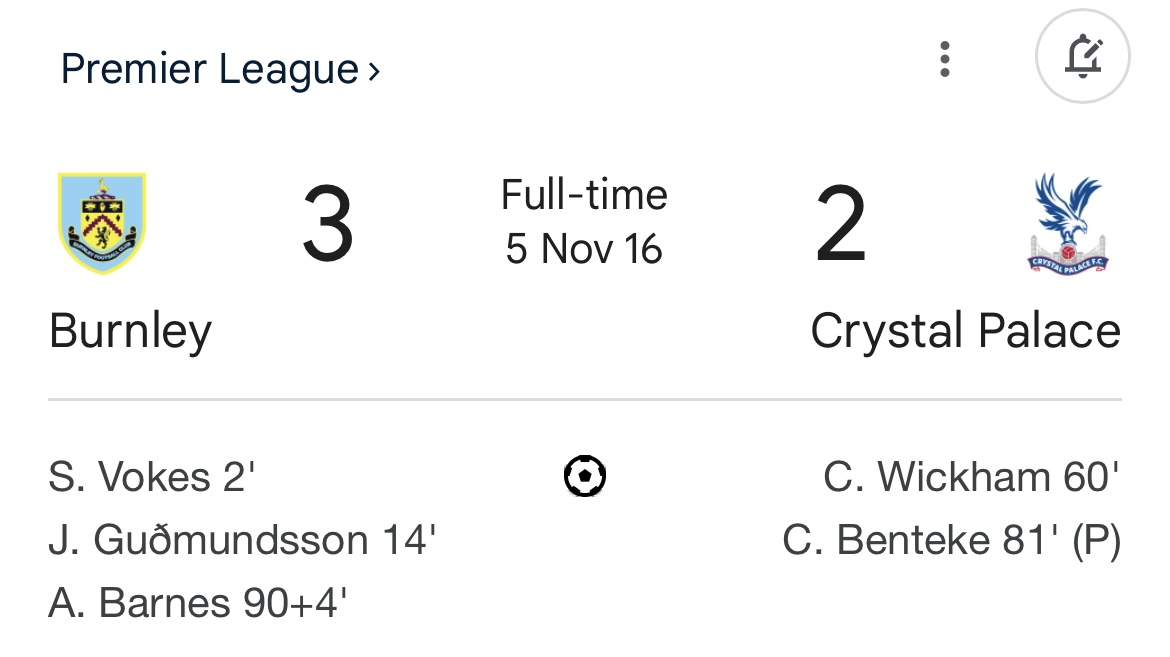1170x657 pixels.
Task: Open the three-dot more options menu
Action: tap(944, 59)
